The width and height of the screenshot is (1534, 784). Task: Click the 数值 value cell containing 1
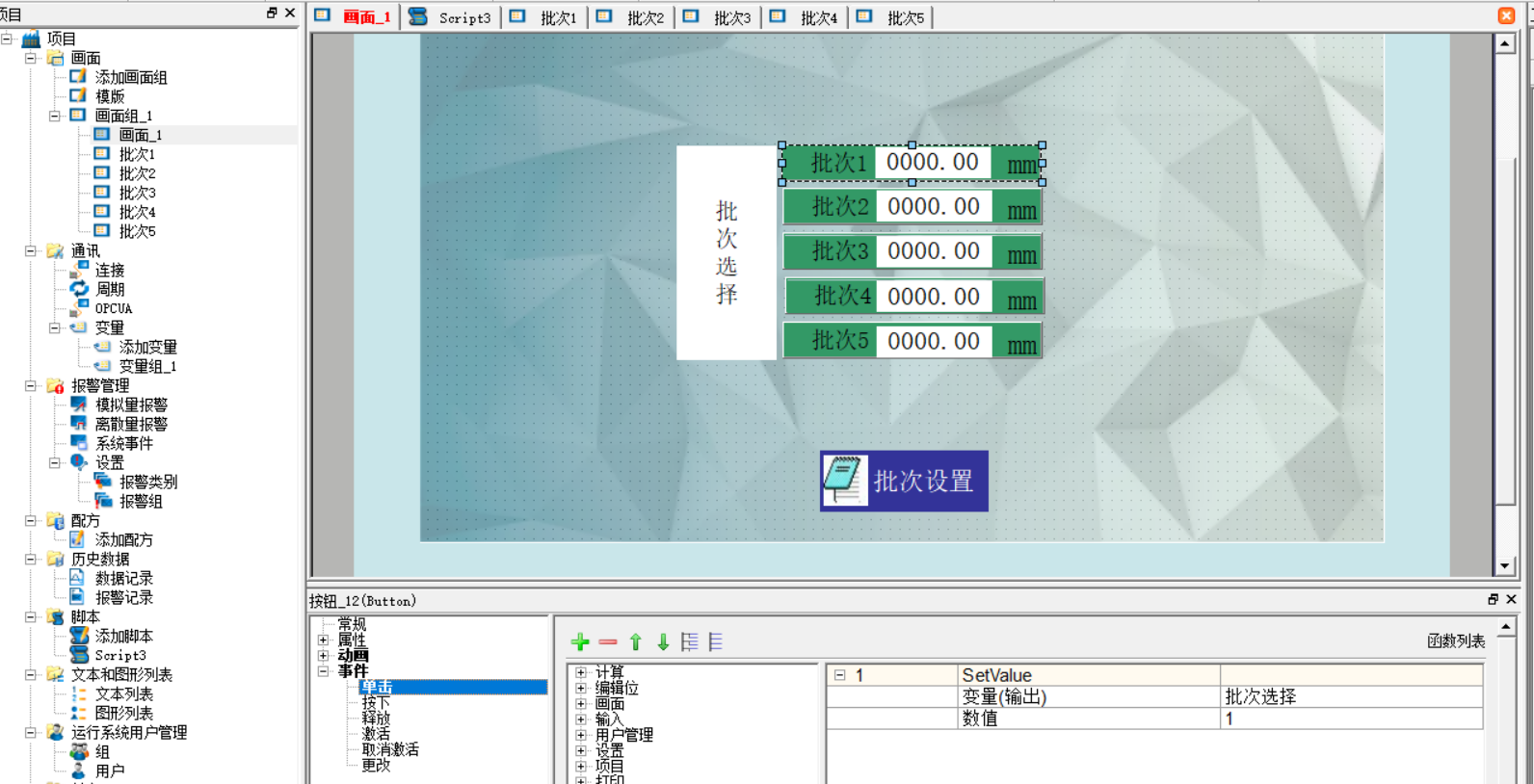1352,719
